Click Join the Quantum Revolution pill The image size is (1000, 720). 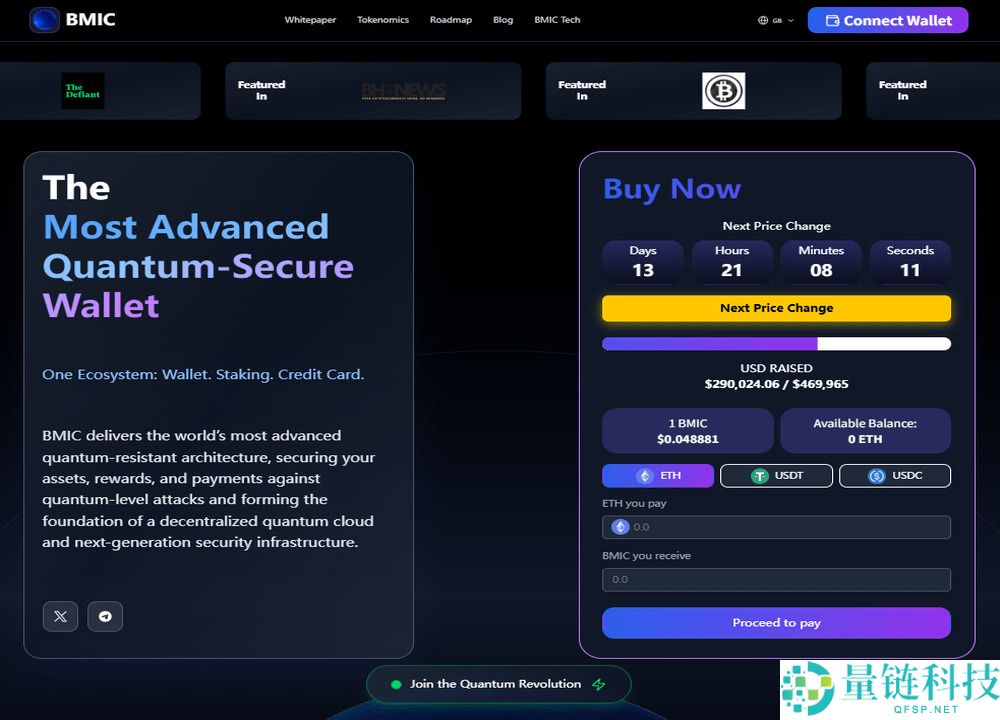[x=498, y=684]
